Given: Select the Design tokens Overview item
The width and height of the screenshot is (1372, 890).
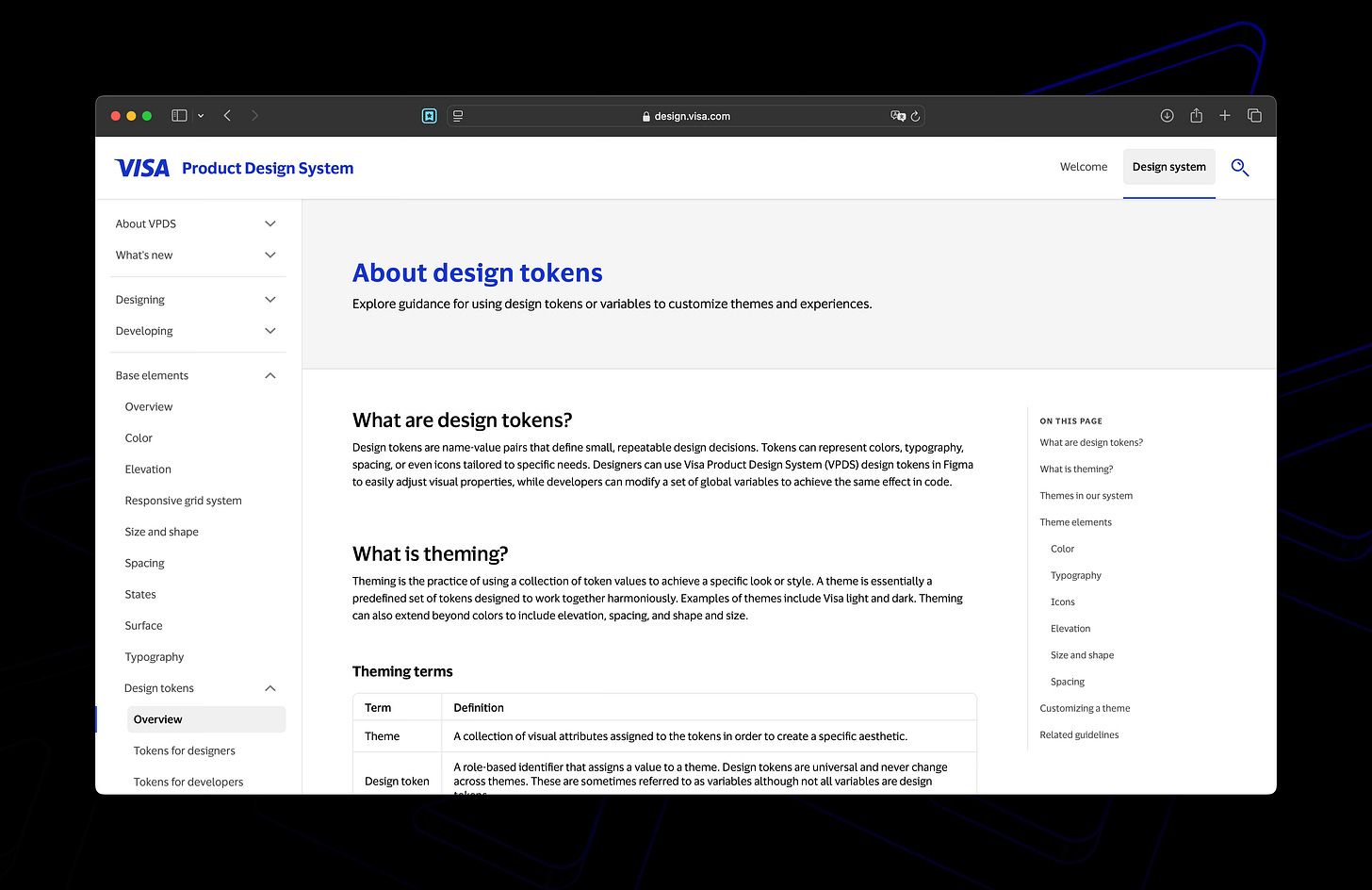Looking at the screenshot, I should click(x=206, y=719).
